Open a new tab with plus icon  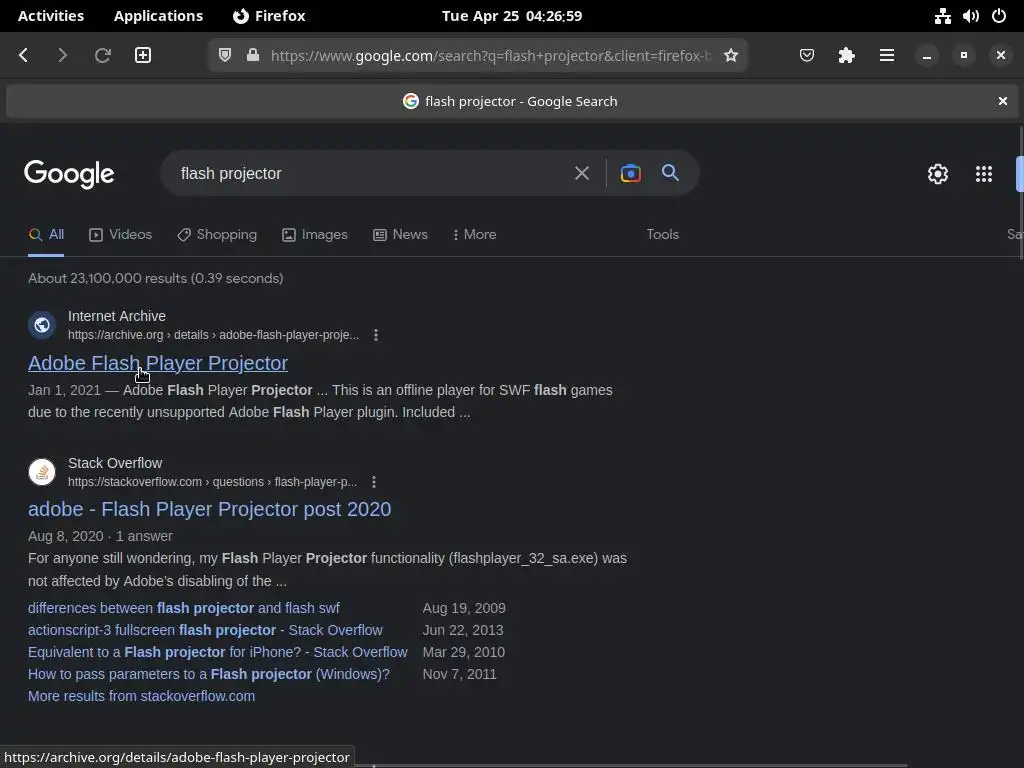pyautogui.click(x=143, y=56)
